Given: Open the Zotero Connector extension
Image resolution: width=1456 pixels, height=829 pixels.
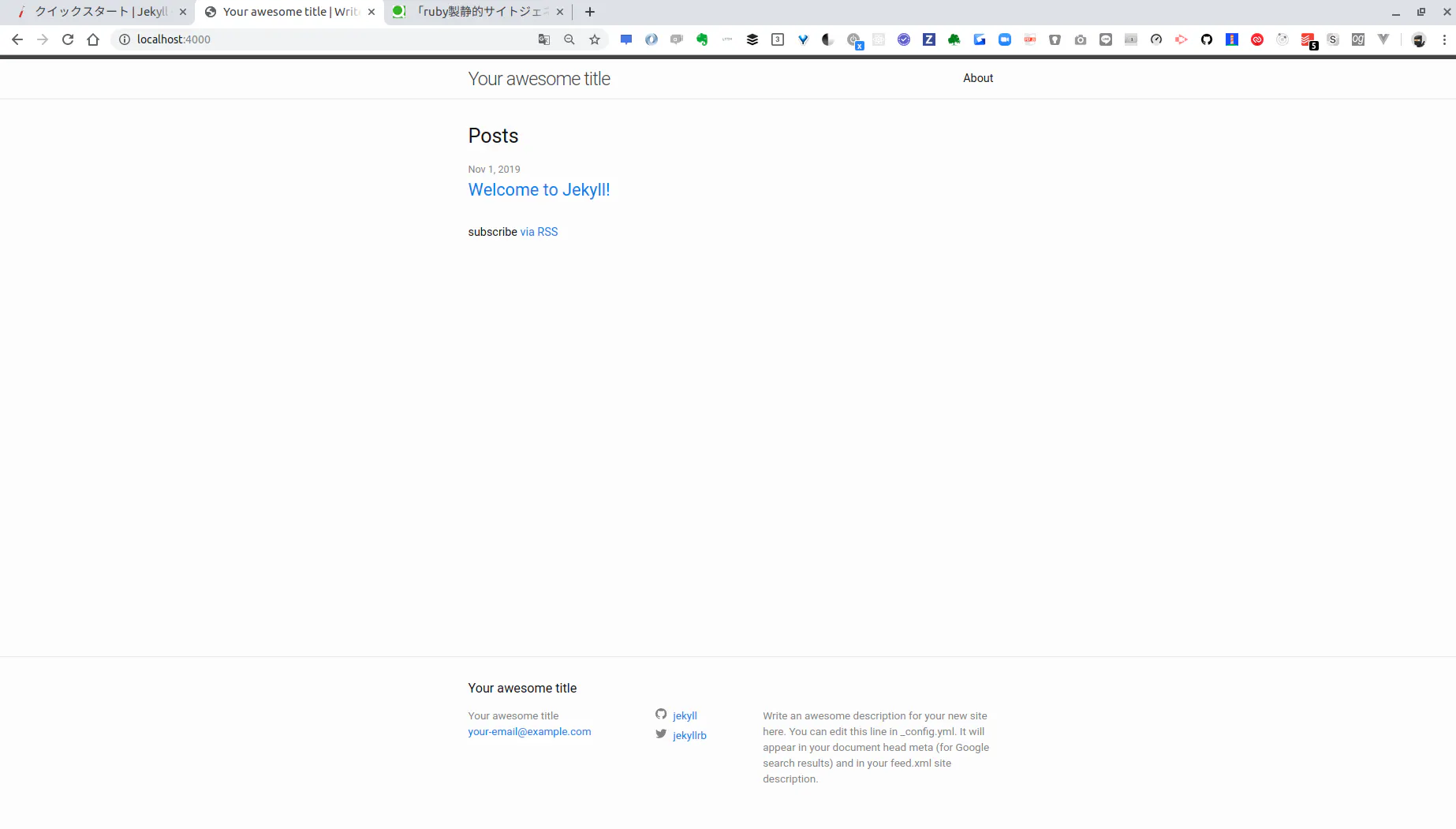Looking at the screenshot, I should tap(928, 39).
